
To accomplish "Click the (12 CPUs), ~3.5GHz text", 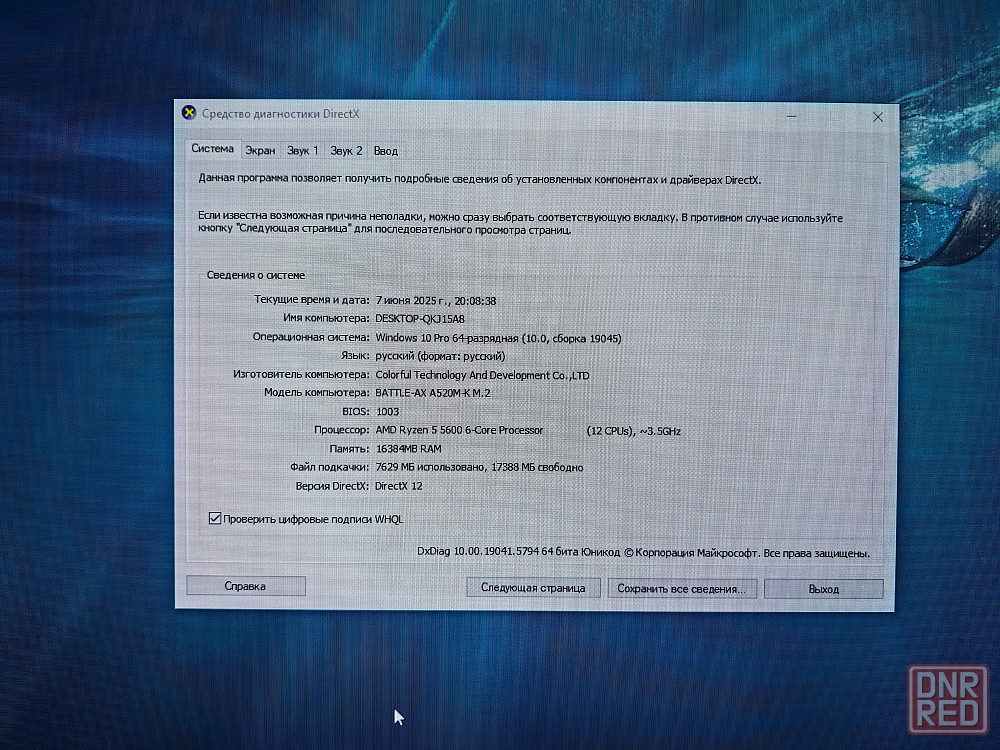I will (633, 431).
